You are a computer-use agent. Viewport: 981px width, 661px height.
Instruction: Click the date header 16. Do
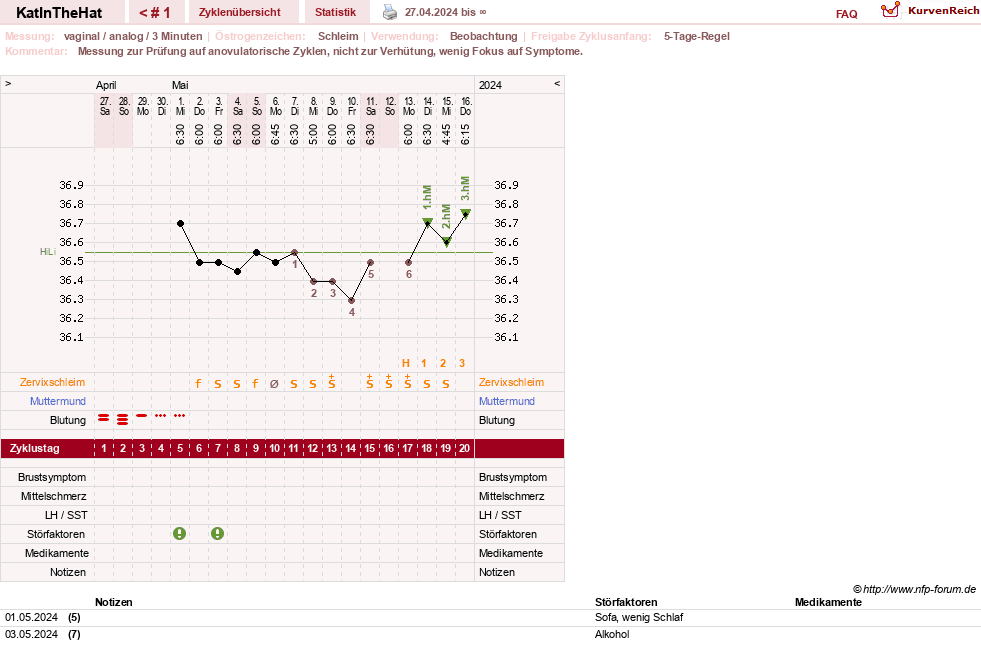click(466, 106)
